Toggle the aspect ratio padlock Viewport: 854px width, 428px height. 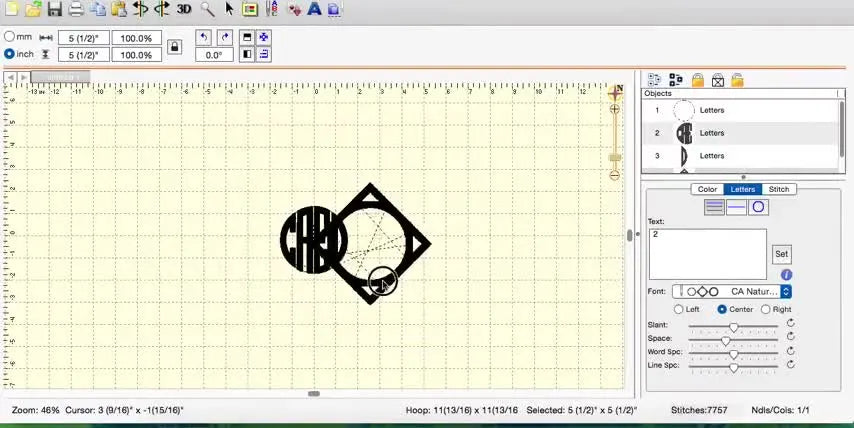click(x=174, y=47)
